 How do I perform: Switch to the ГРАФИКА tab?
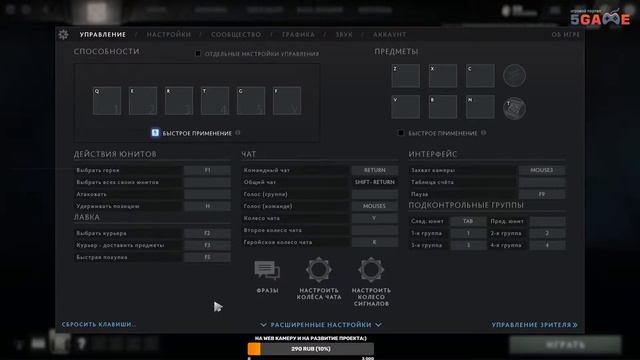(x=298, y=35)
